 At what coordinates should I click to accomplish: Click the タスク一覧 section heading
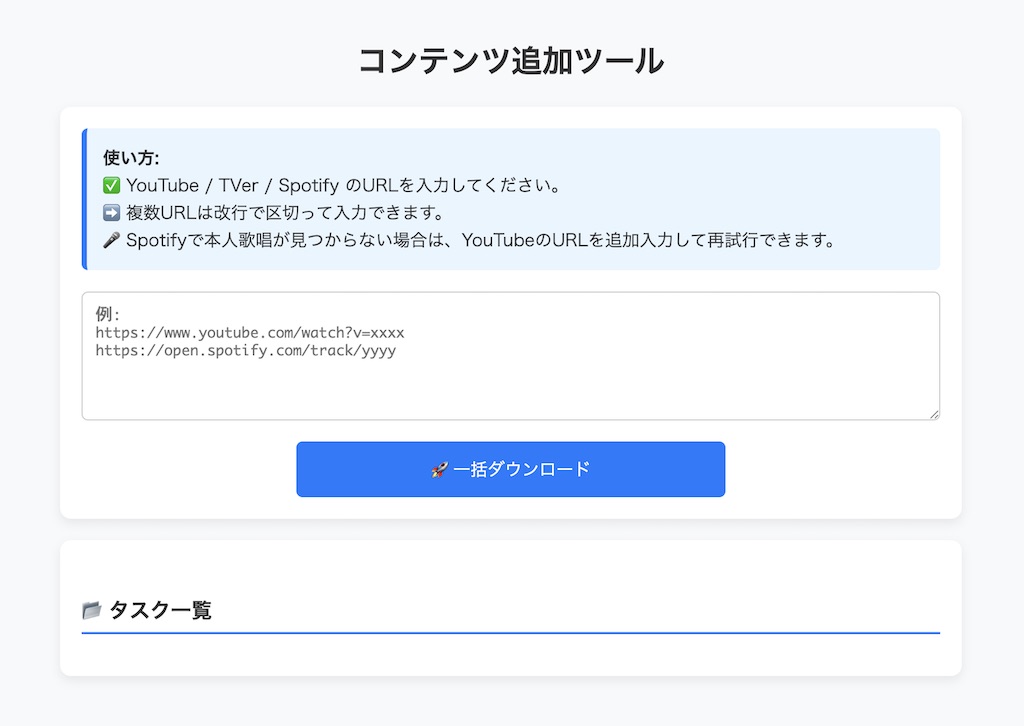pos(160,610)
